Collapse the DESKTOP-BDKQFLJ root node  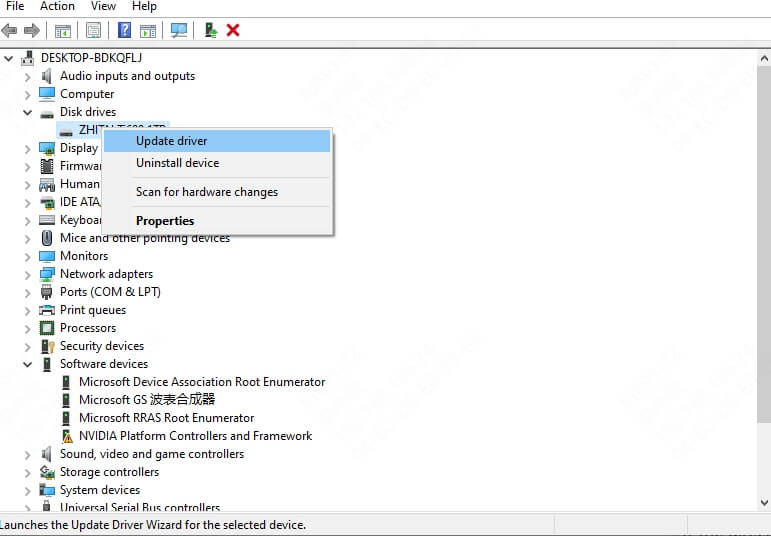(8, 59)
